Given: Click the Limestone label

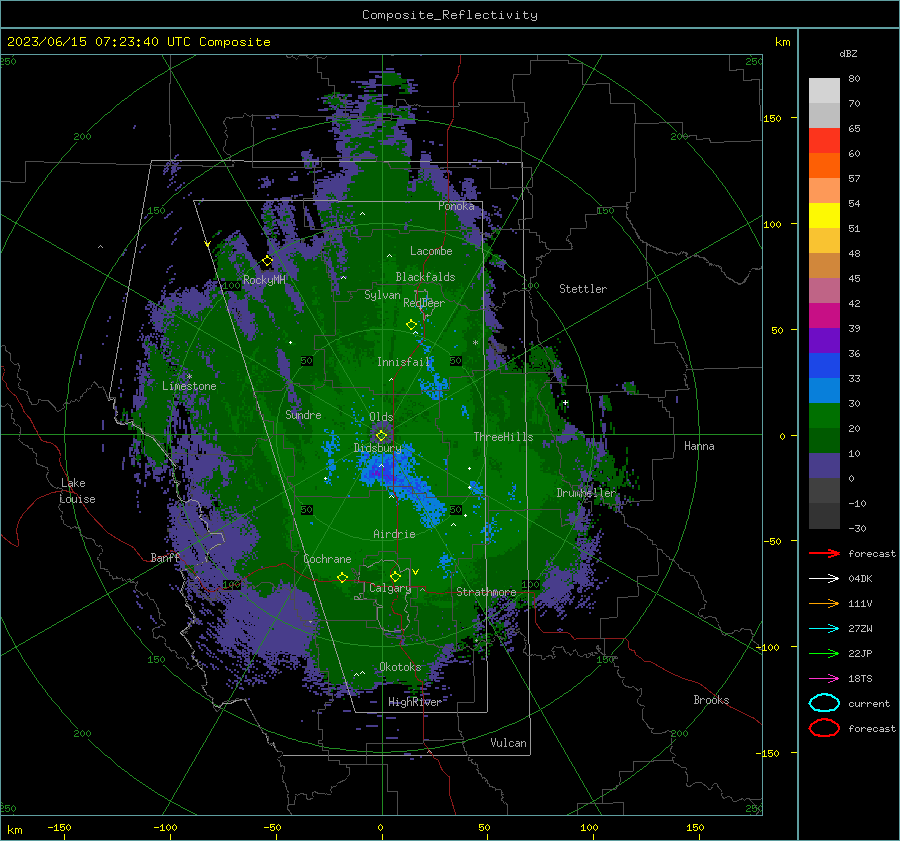Looking at the screenshot, I should (x=189, y=386).
